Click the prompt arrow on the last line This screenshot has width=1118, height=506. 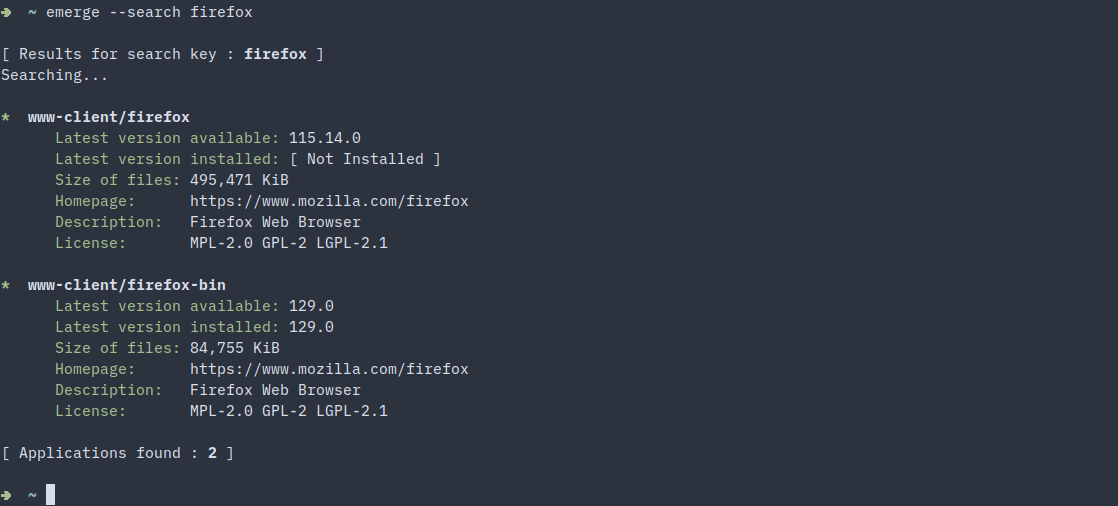click(6, 495)
